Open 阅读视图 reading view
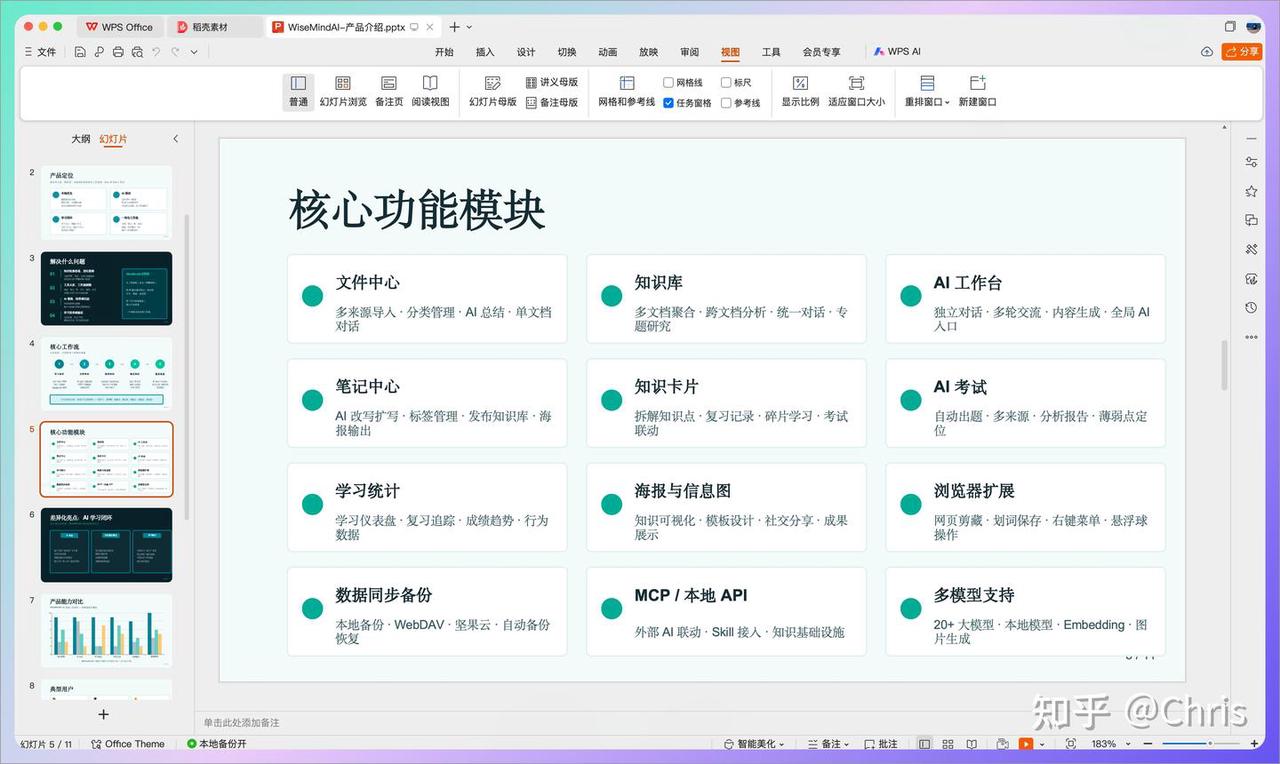 point(430,91)
